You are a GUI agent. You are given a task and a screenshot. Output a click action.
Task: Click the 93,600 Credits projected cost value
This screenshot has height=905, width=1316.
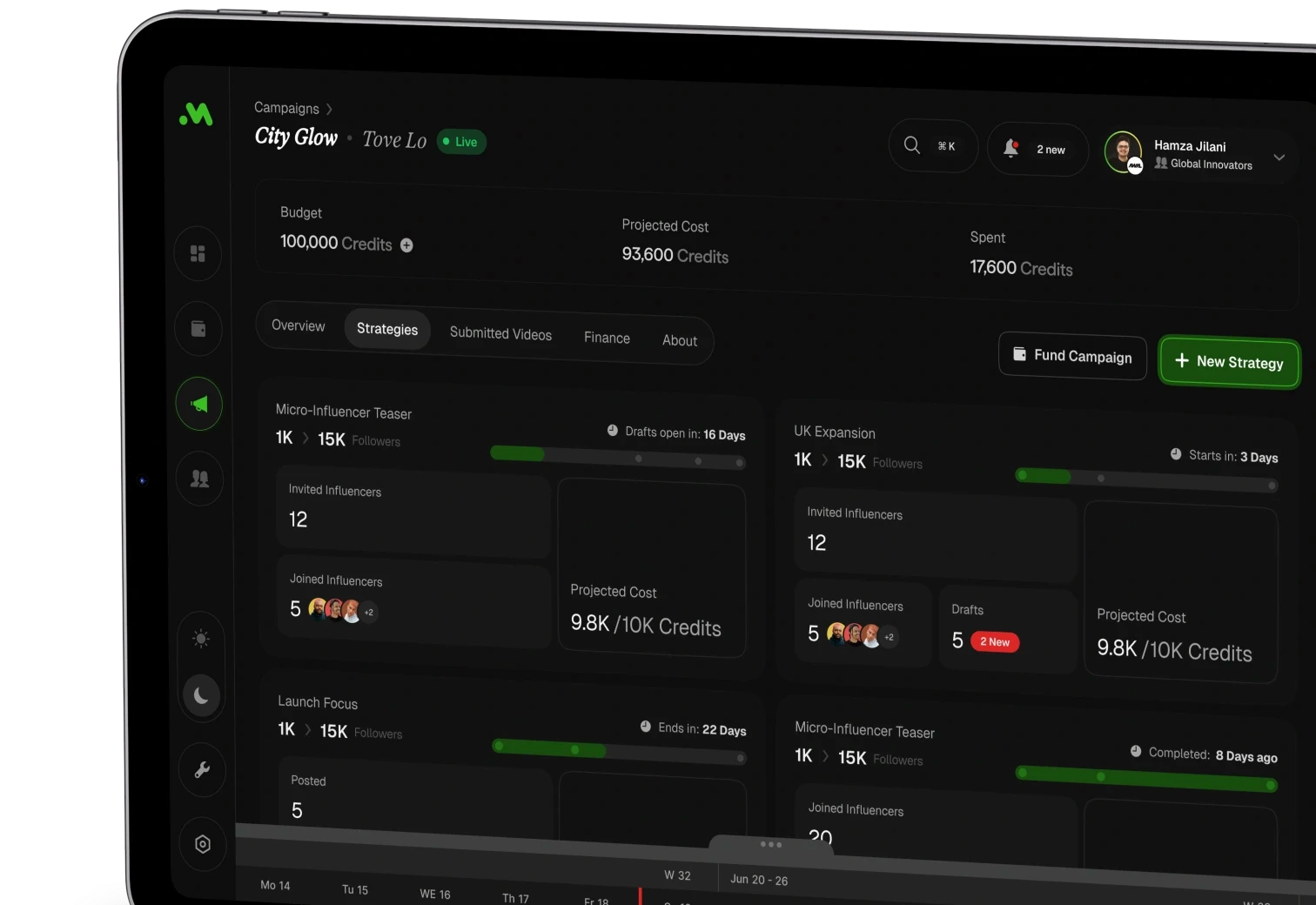[x=675, y=255]
